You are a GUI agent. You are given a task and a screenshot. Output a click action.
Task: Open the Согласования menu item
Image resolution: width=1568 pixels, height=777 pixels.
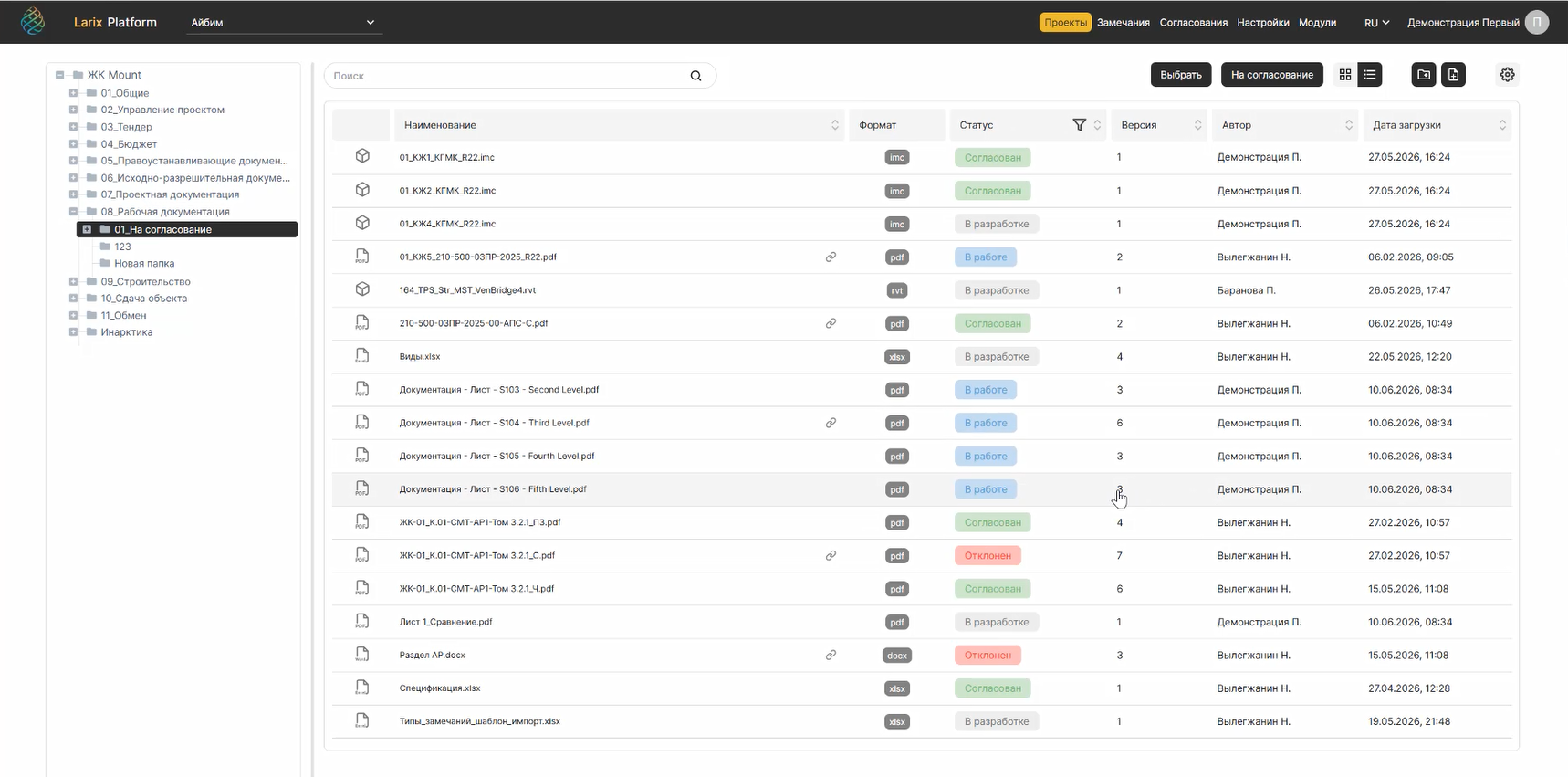coord(1194,23)
